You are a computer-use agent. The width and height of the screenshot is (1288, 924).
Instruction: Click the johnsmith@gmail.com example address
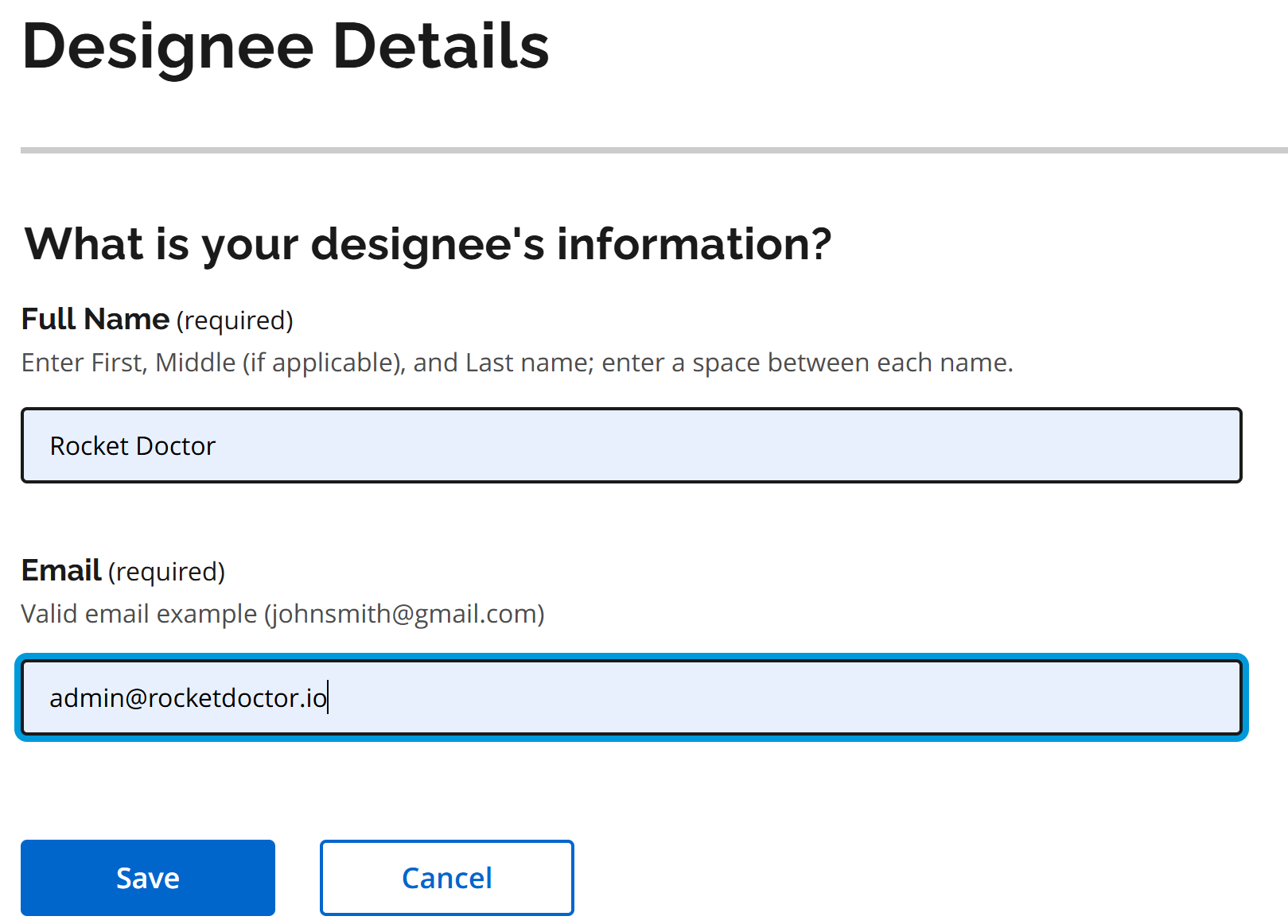[x=404, y=614]
